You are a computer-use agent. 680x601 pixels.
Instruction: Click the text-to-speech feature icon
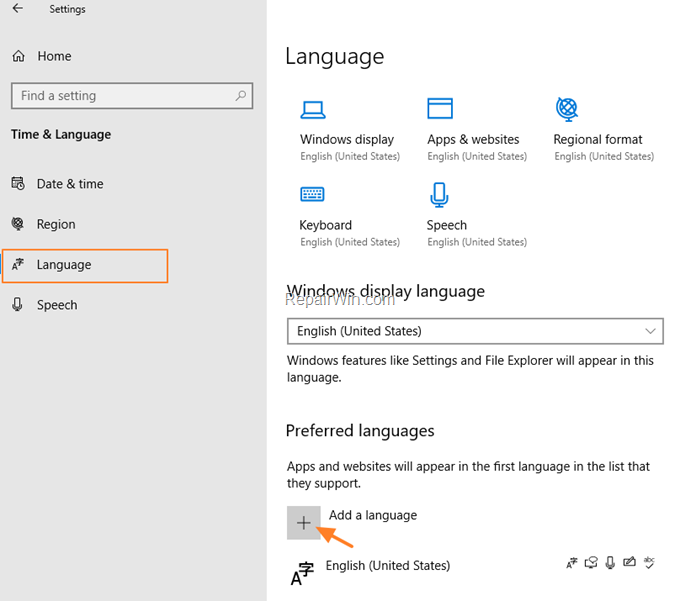click(591, 563)
